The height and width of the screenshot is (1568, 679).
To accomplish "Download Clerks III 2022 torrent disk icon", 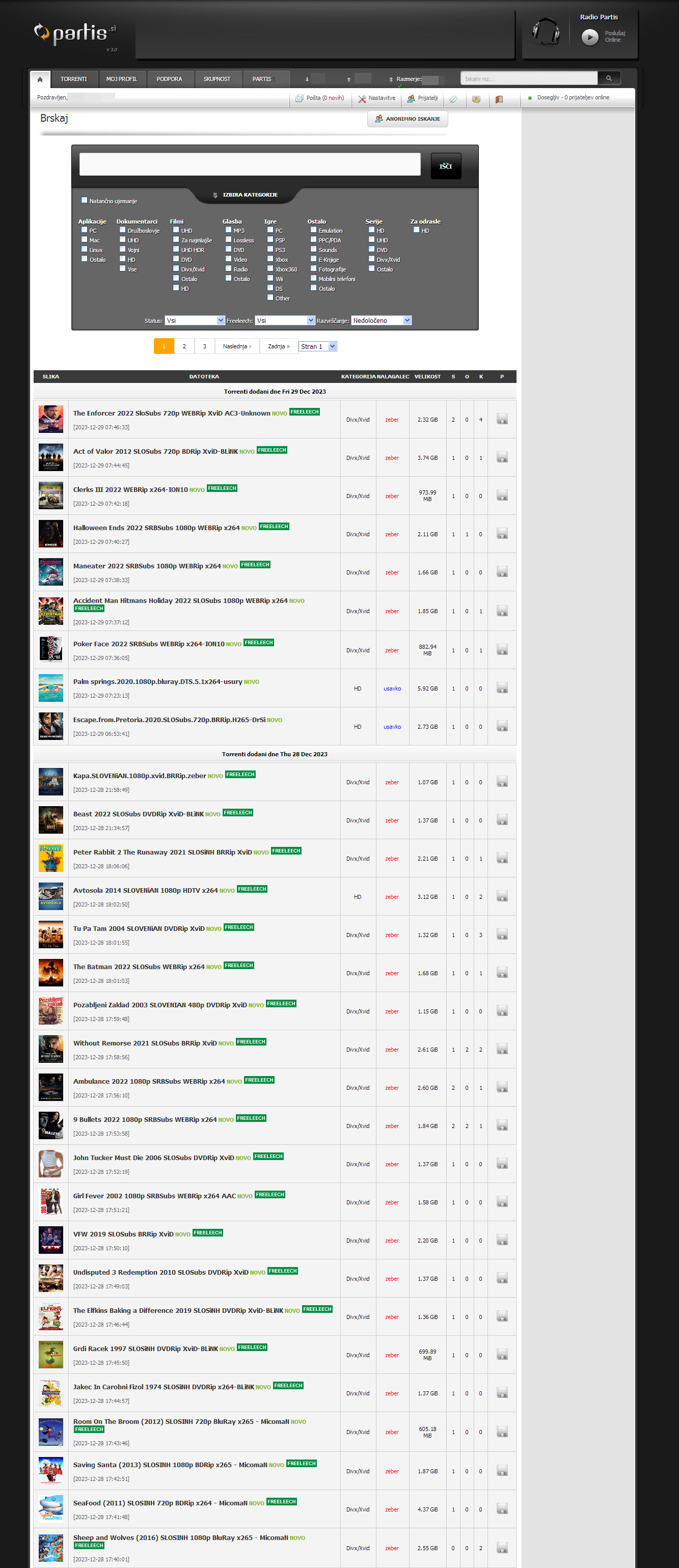I will point(502,496).
